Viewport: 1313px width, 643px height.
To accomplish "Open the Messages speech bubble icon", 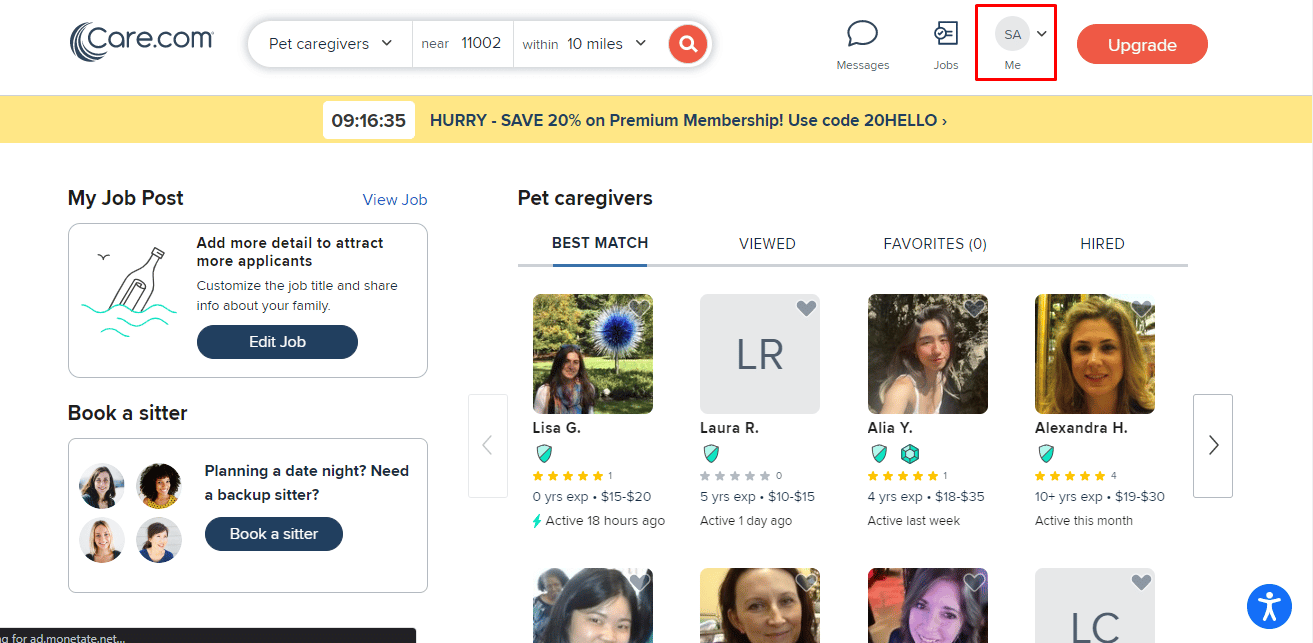I will pyautogui.click(x=862, y=34).
